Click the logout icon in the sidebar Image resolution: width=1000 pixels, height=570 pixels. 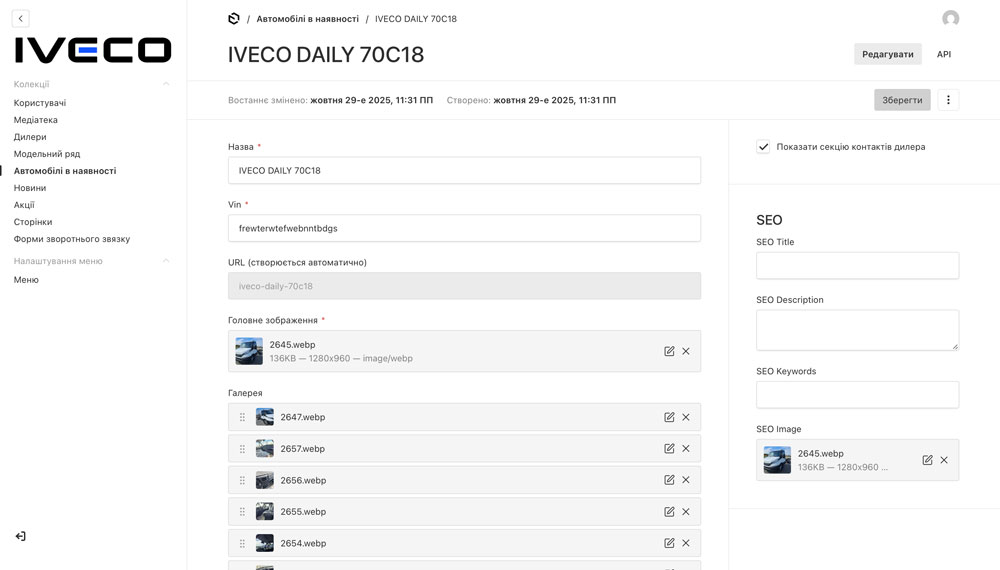(20, 536)
